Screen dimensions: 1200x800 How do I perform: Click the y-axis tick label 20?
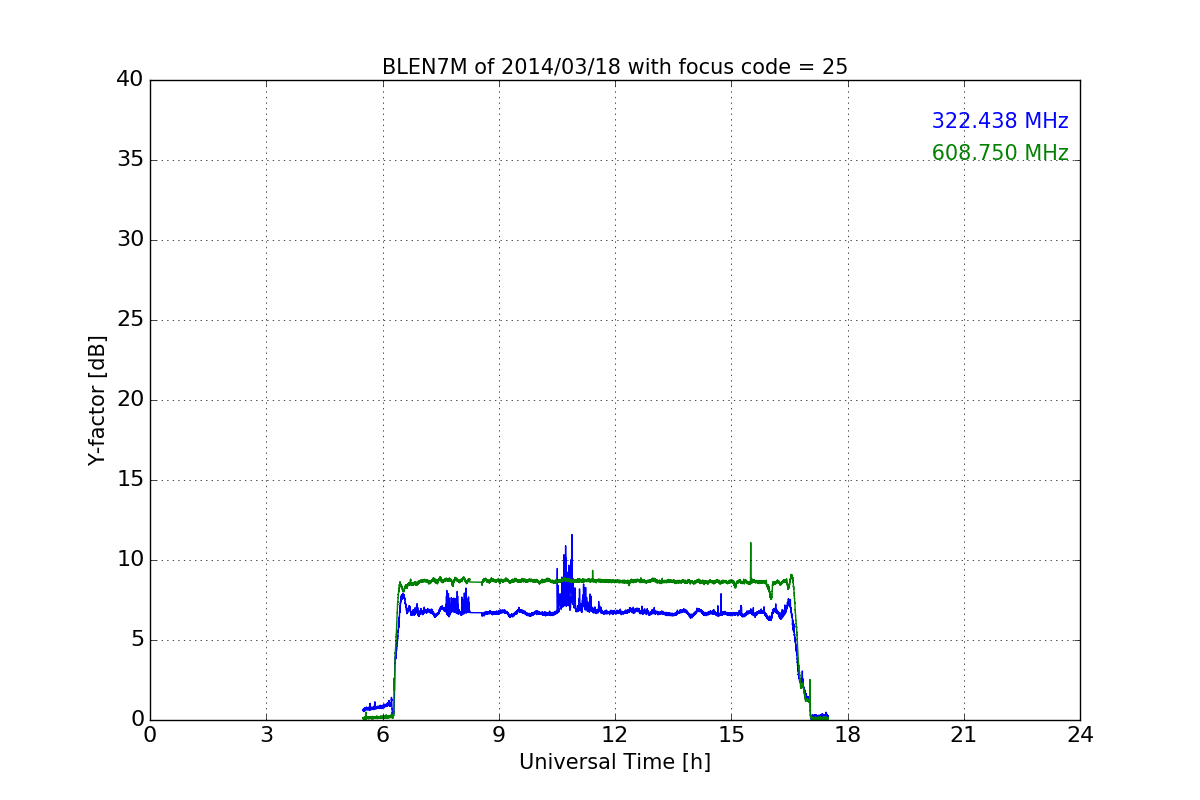pos(130,400)
